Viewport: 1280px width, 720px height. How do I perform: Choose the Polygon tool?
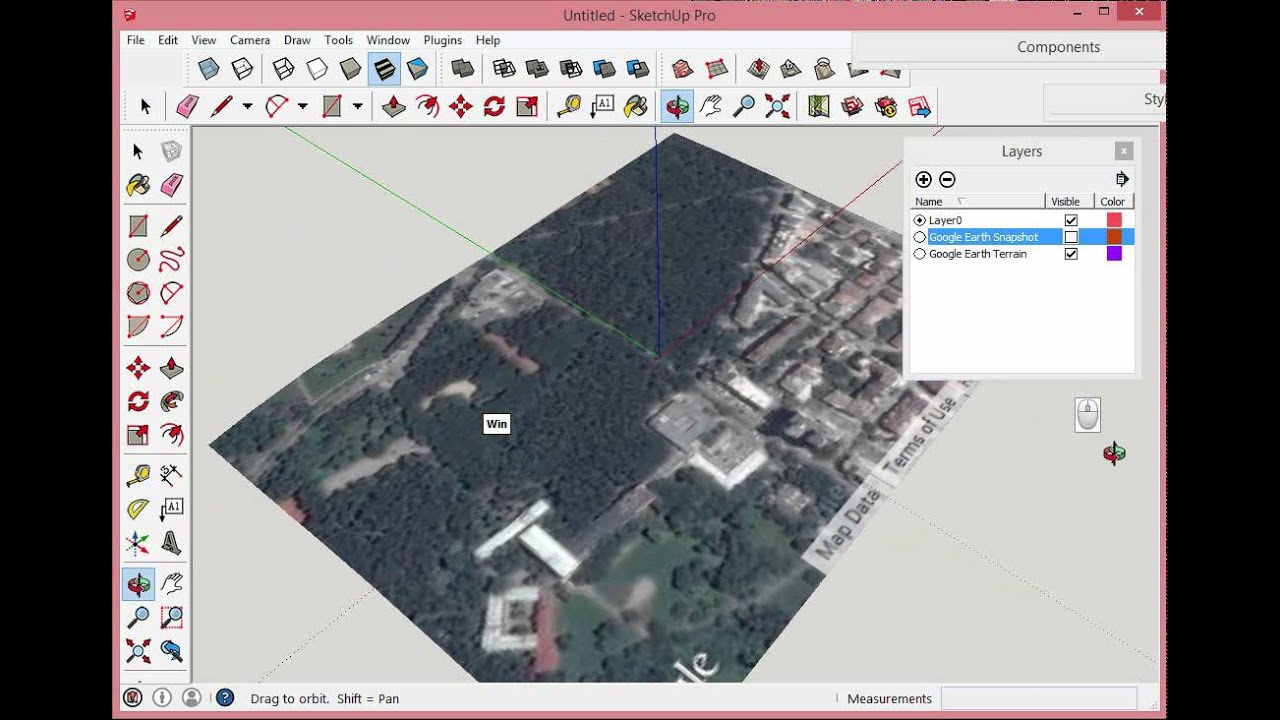click(x=138, y=293)
